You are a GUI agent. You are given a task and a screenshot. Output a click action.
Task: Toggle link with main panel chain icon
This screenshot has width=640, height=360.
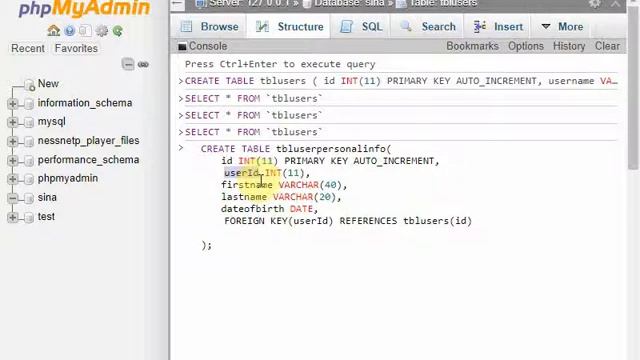tap(143, 64)
